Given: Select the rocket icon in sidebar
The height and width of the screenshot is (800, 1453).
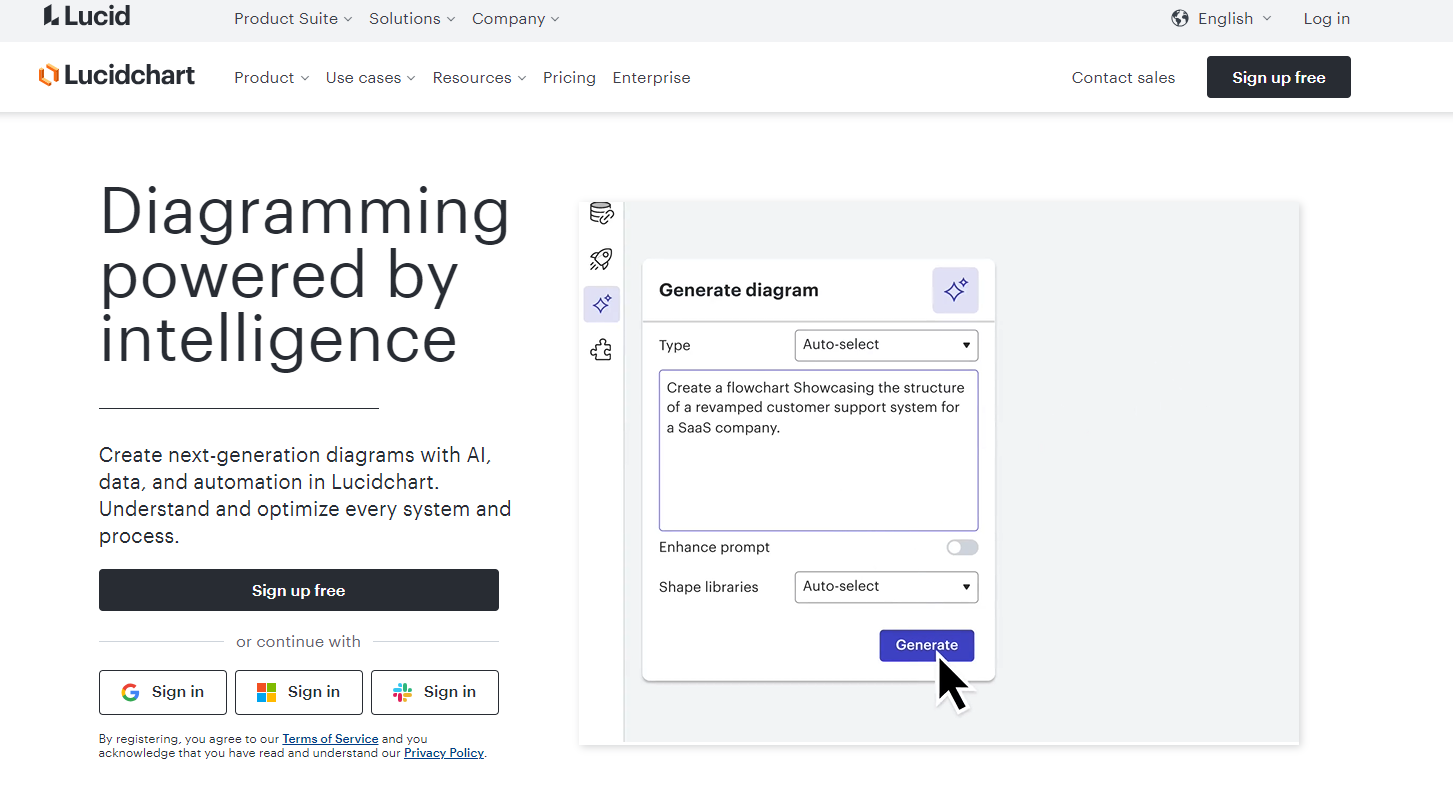Looking at the screenshot, I should pyautogui.click(x=601, y=260).
